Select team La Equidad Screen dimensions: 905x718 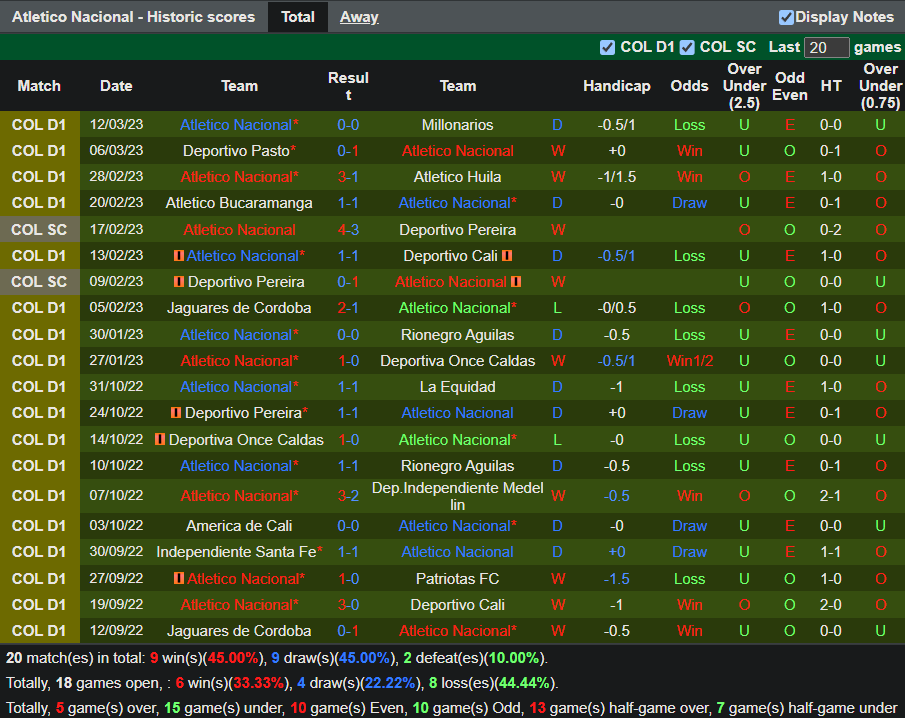[457, 387]
